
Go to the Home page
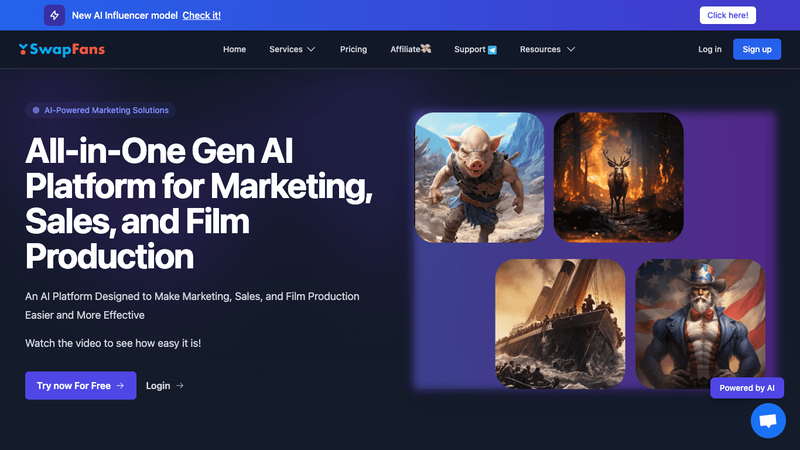(x=234, y=49)
